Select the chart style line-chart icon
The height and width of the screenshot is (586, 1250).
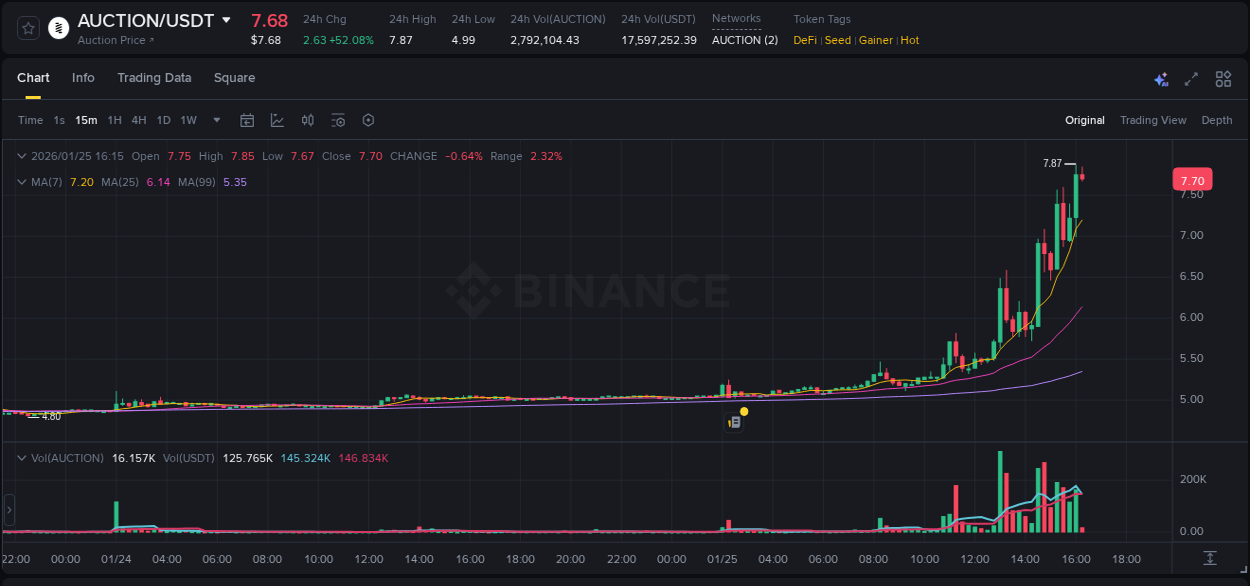pos(277,120)
